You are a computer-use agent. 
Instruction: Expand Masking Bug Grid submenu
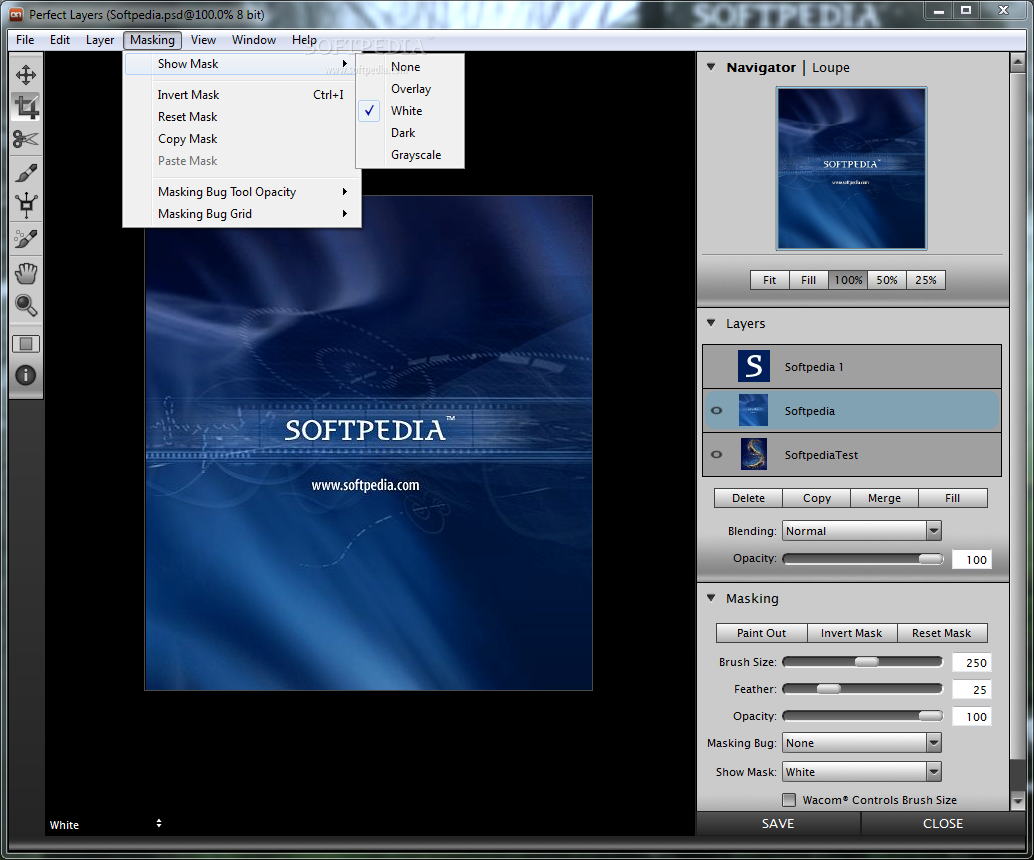click(x=242, y=214)
